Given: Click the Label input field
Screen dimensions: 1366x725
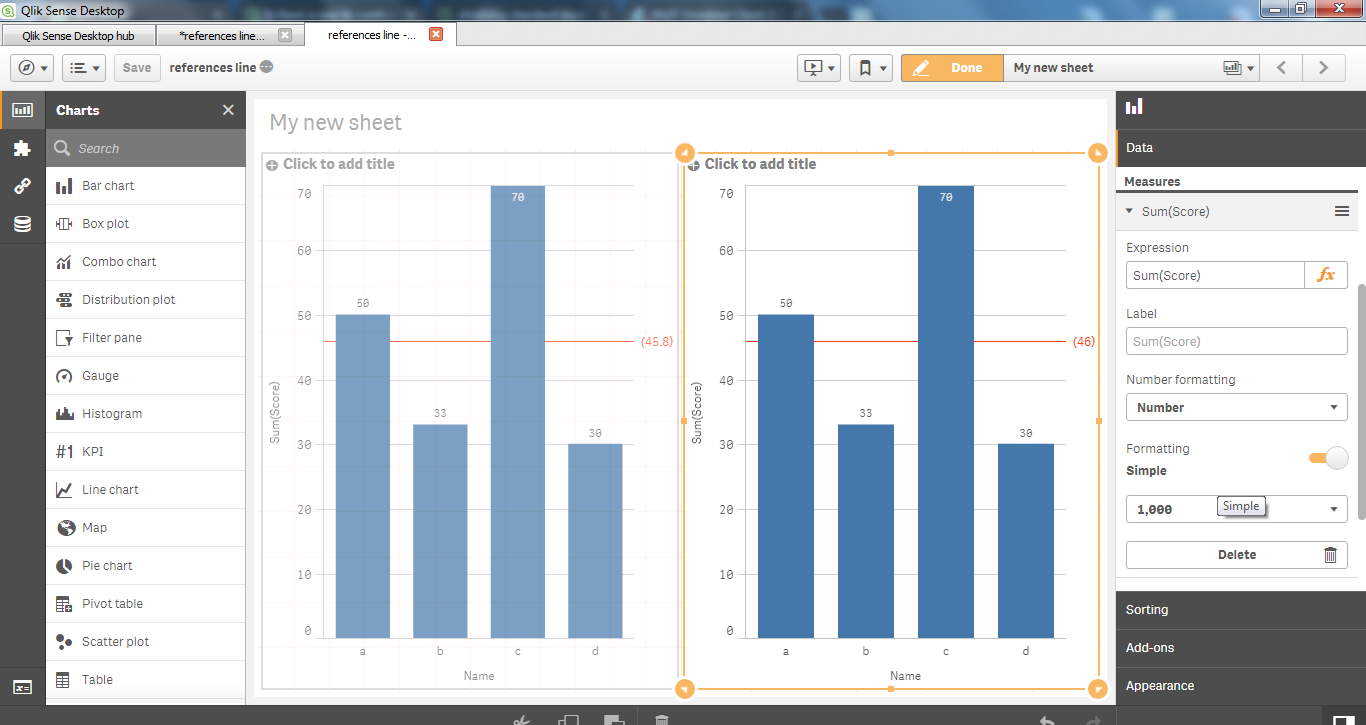Looking at the screenshot, I should [1237, 341].
